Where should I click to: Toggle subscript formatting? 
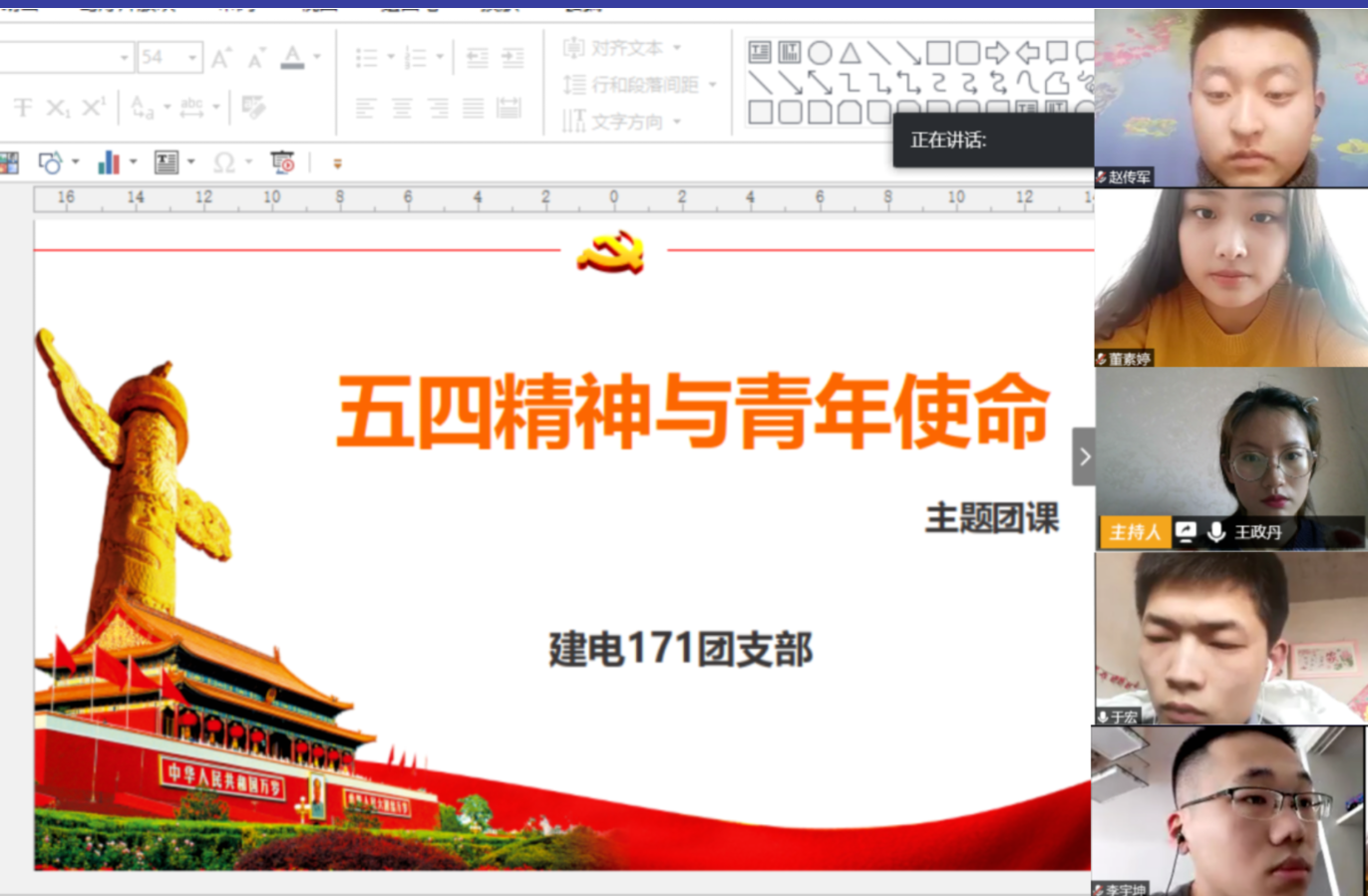[58, 108]
